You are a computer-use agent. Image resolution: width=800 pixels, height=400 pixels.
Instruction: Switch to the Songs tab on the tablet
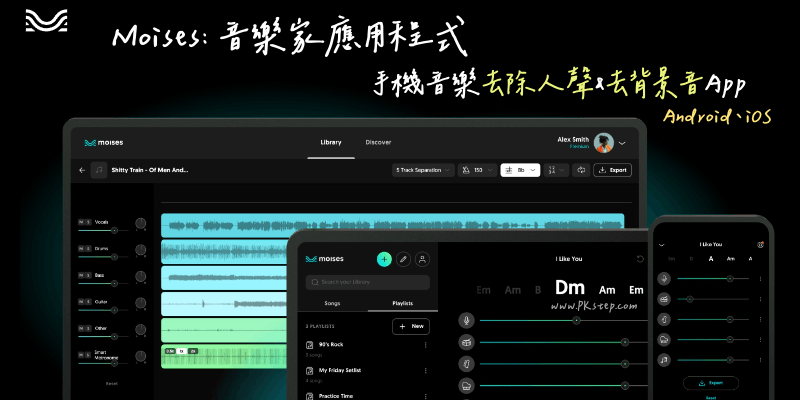332,303
